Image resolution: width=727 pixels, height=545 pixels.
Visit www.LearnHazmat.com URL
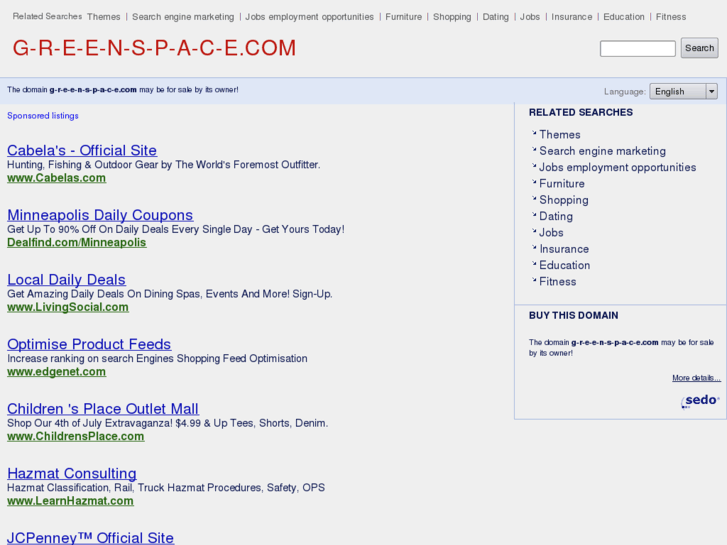coord(70,500)
